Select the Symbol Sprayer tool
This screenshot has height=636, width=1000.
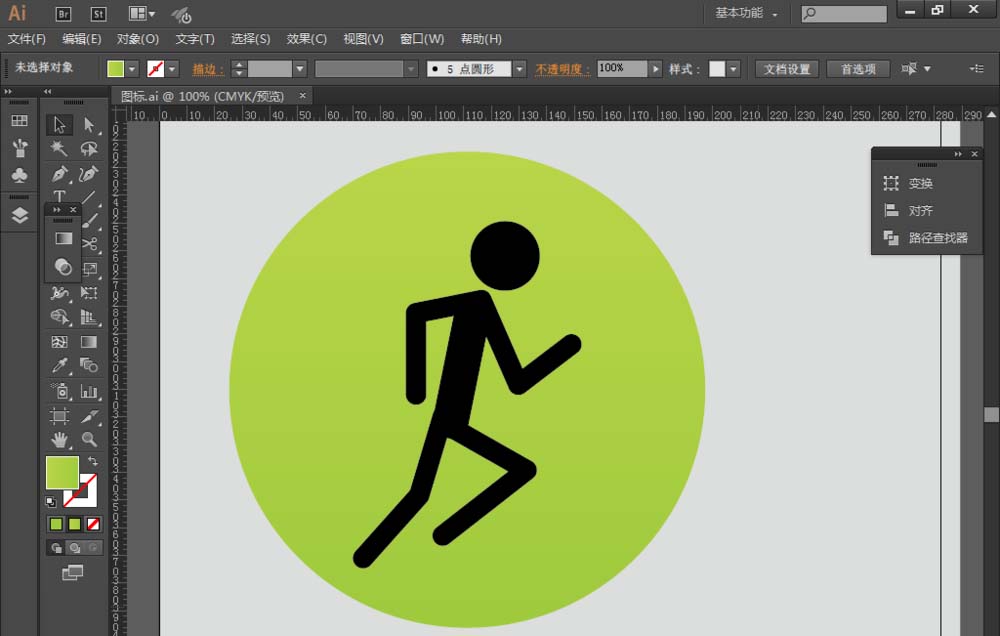pyautogui.click(x=59, y=390)
